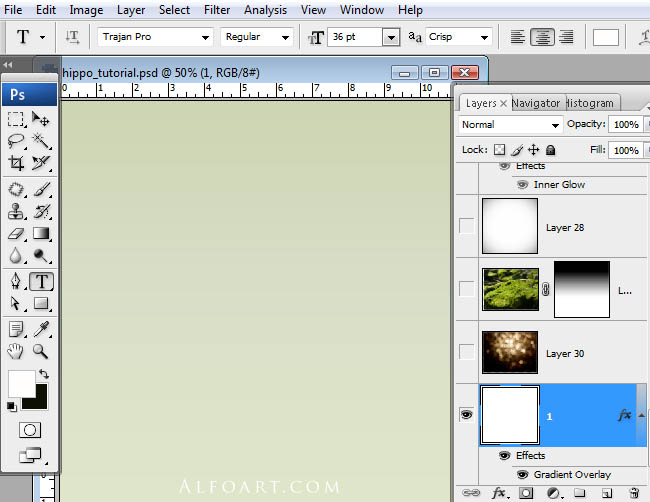The width and height of the screenshot is (650, 502).
Task: Select the Hand tool
Action: coord(16,351)
